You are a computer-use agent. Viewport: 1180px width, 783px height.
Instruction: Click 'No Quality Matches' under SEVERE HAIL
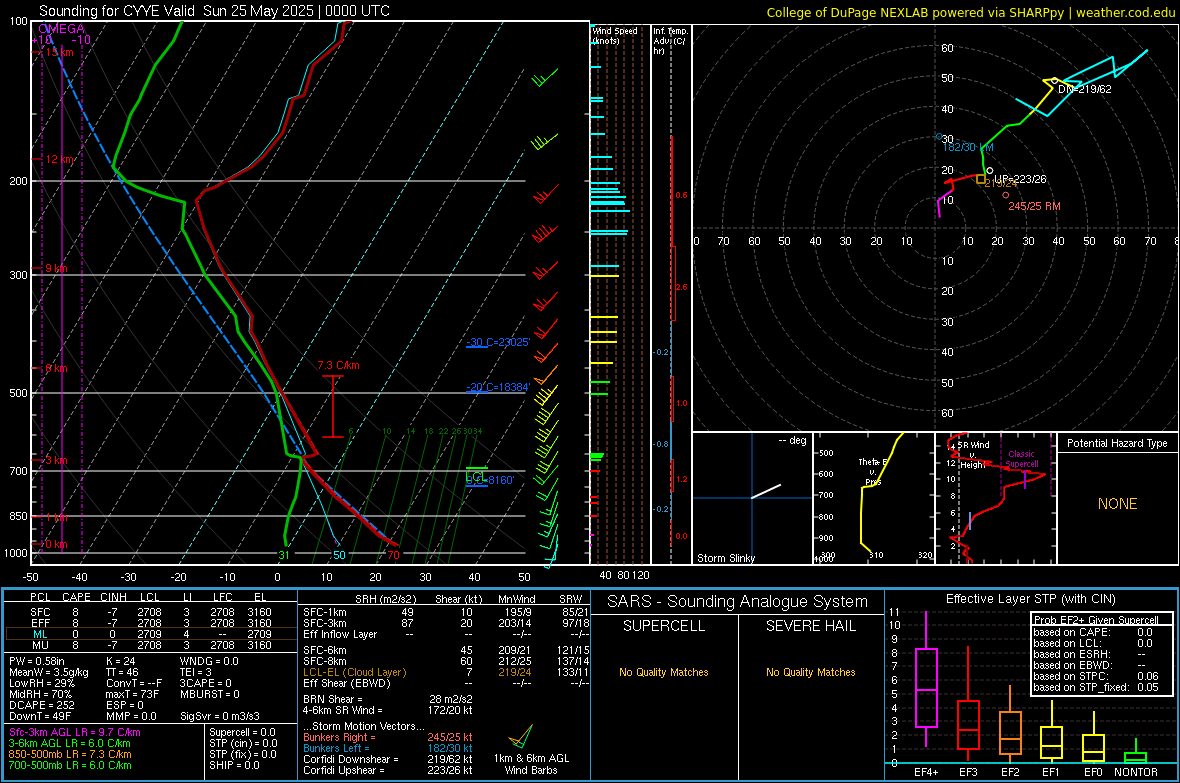coord(810,672)
